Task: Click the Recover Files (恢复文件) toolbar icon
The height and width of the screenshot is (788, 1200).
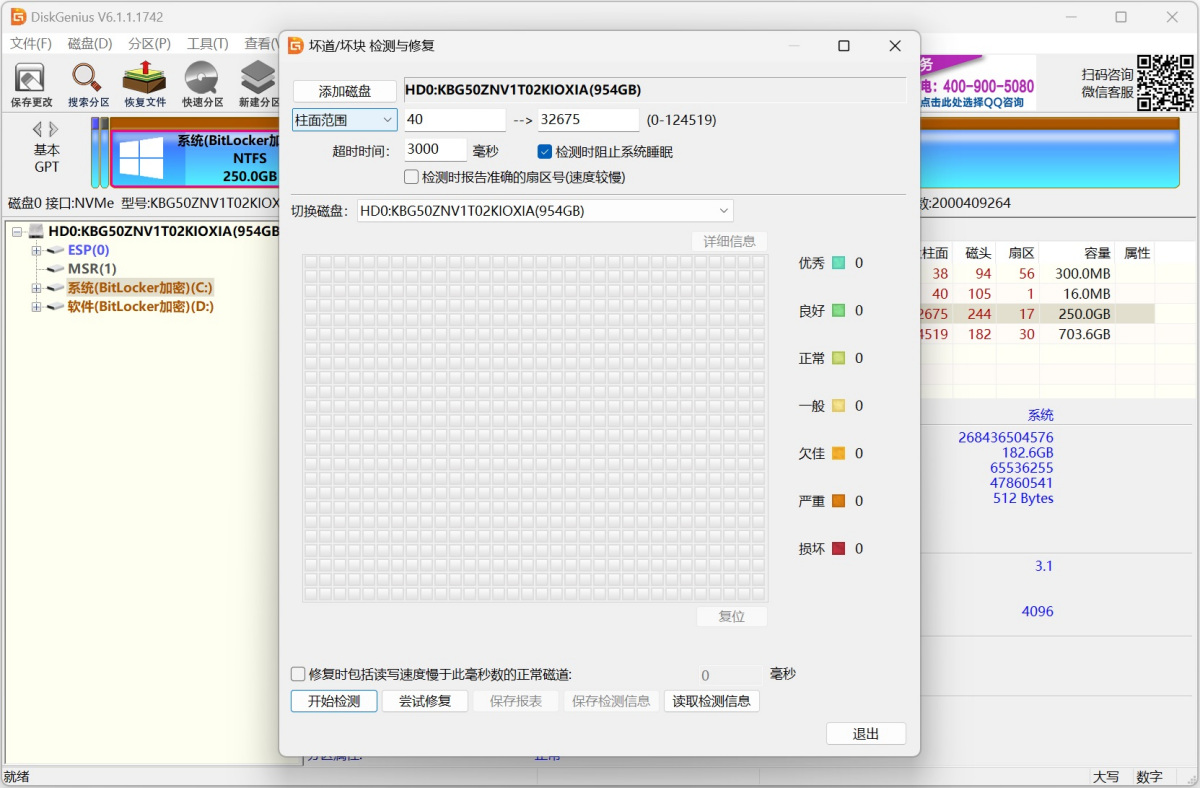Action: (145, 78)
